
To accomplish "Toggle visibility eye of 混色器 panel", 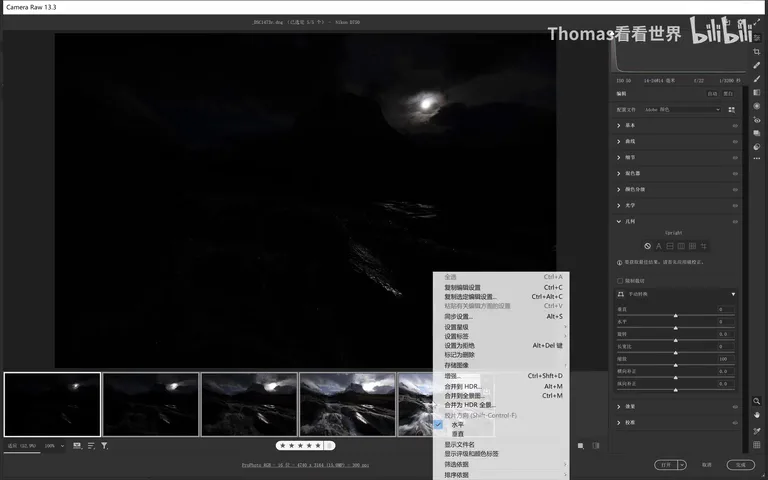I will pyautogui.click(x=735, y=173).
